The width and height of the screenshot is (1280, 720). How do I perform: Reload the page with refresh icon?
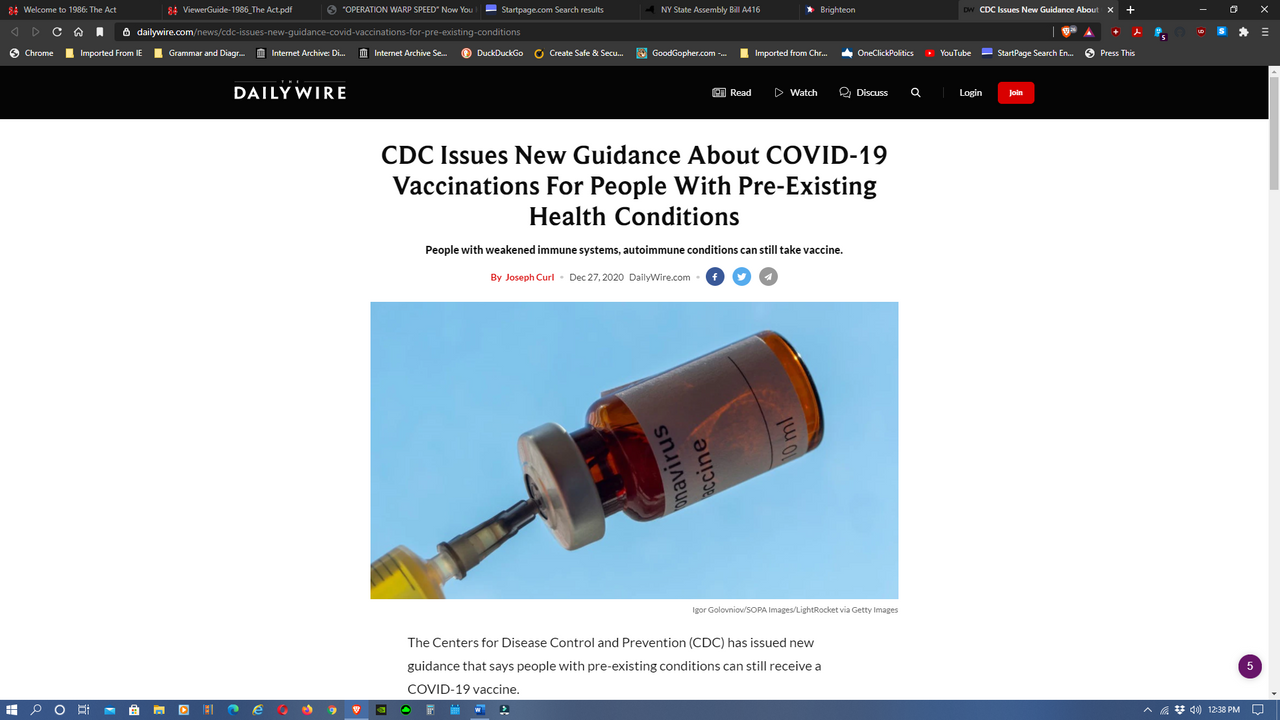(x=57, y=32)
